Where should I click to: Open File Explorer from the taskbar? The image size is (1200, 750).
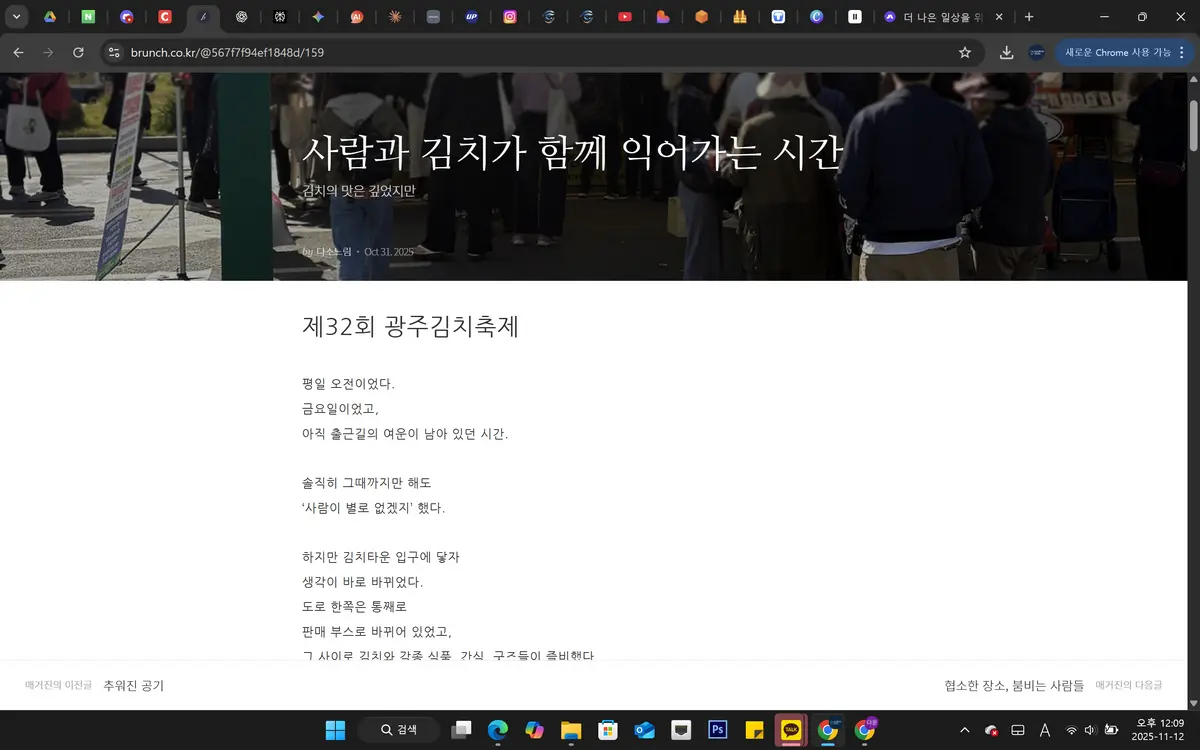571,730
